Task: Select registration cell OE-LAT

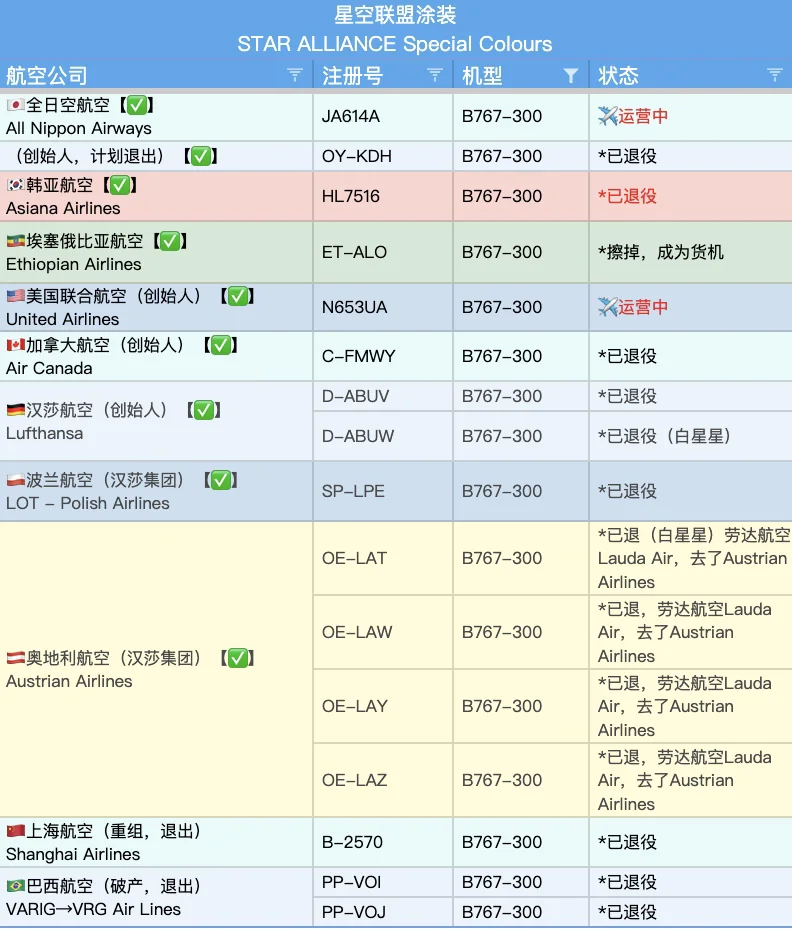Action: pyautogui.click(x=383, y=558)
